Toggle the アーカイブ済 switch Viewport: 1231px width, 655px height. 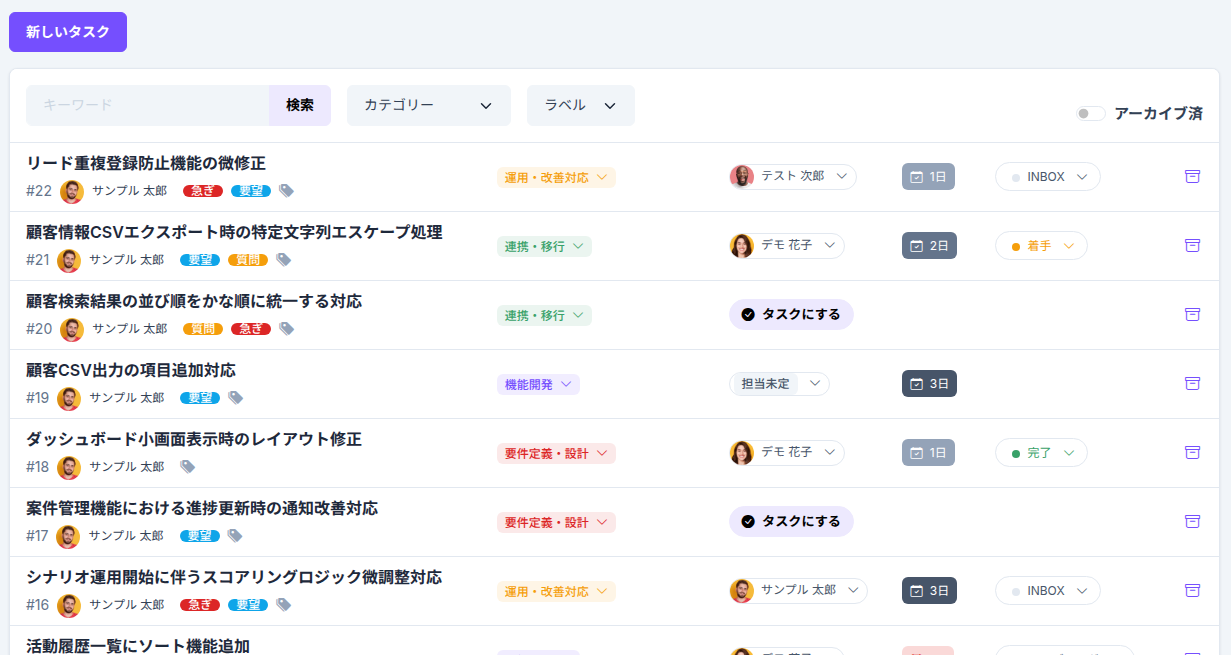[x=1090, y=114]
